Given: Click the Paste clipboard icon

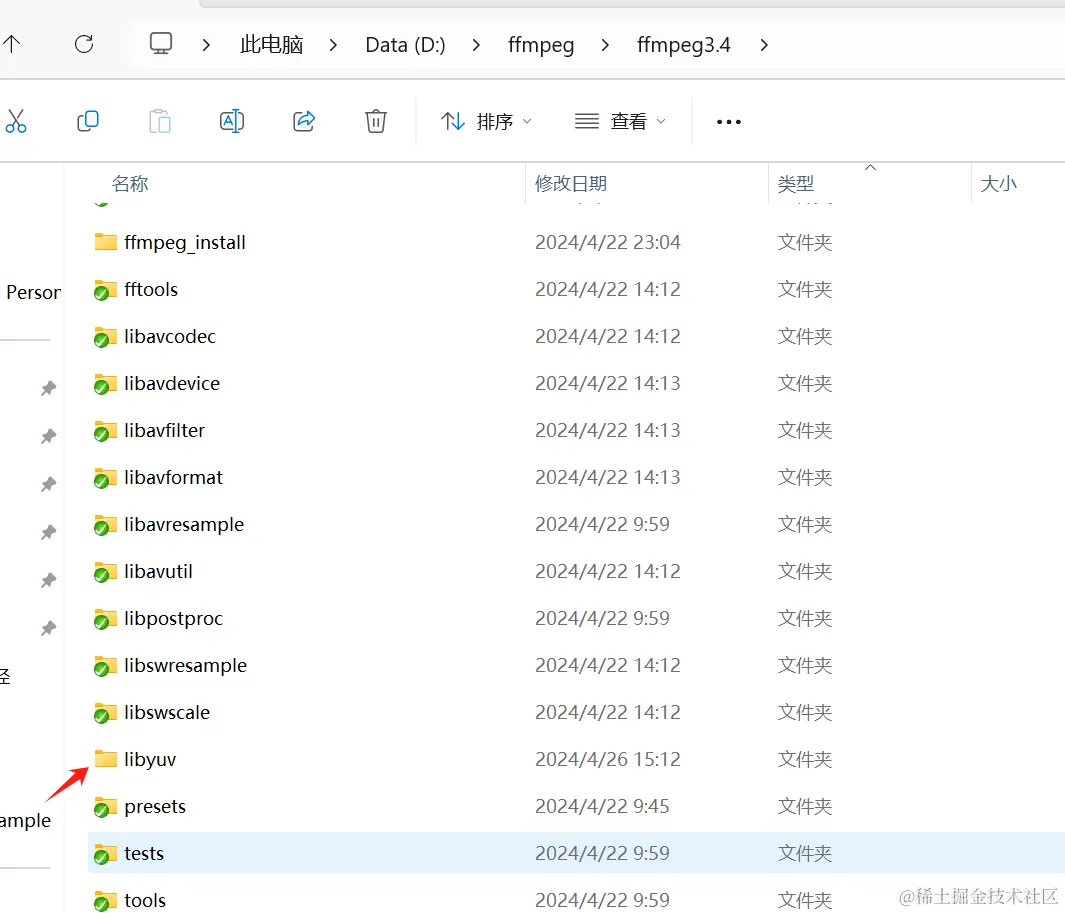Looking at the screenshot, I should (x=160, y=121).
